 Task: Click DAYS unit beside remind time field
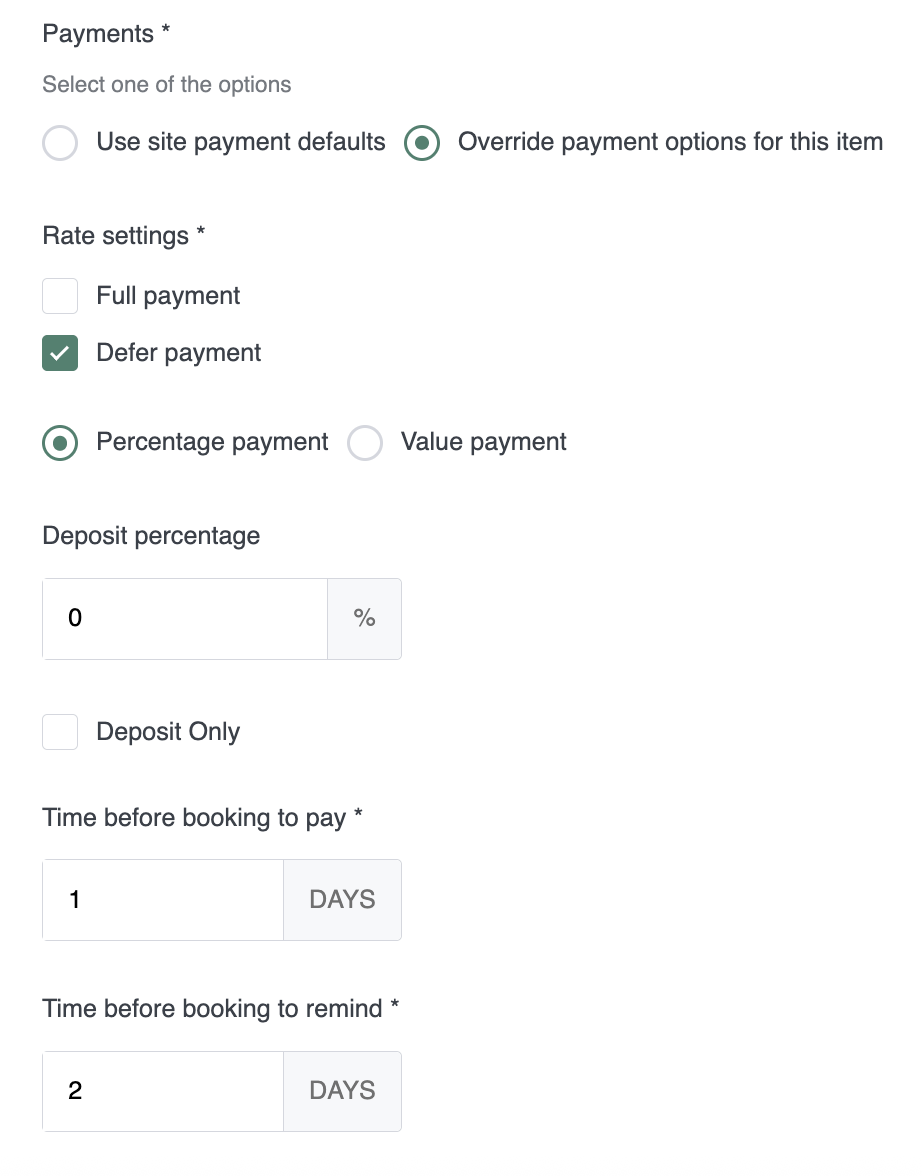pyautogui.click(x=342, y=1091)
